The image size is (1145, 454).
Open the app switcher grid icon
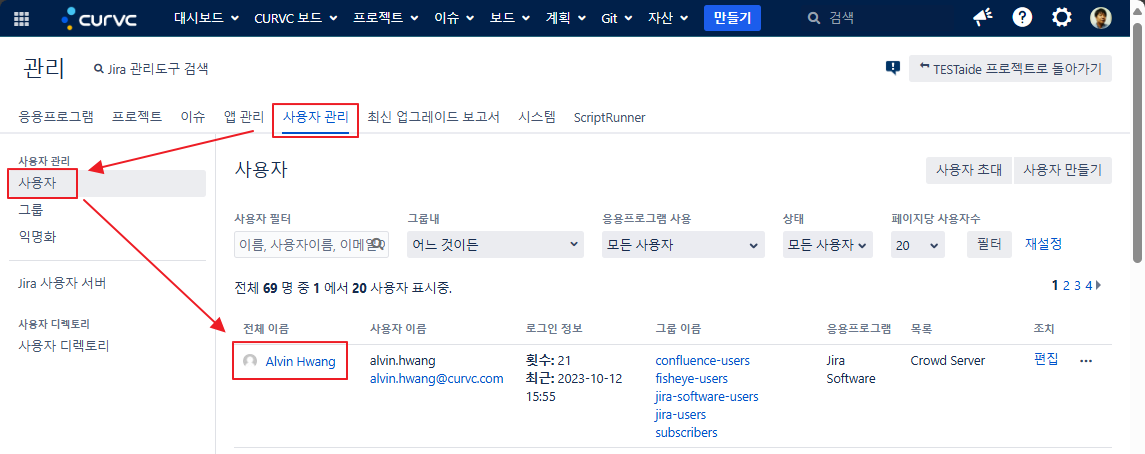point(22,18)
